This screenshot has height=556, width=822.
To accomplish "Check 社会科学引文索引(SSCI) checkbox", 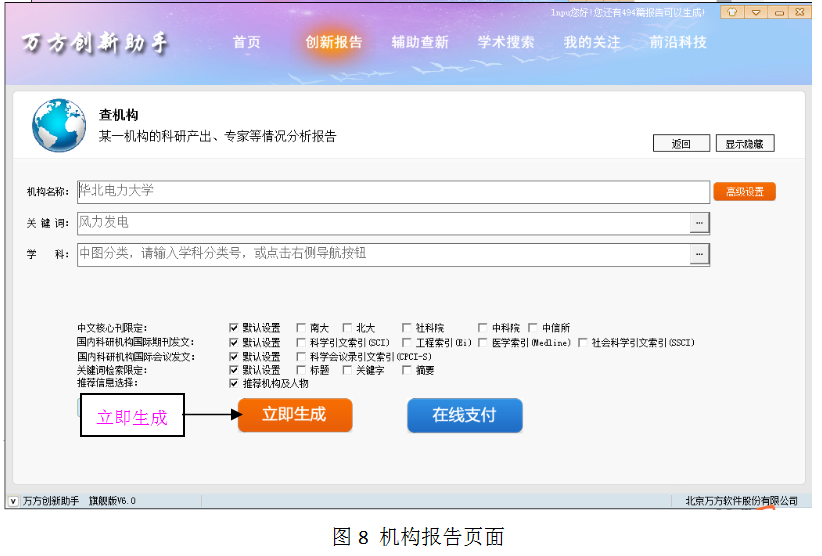I will 582,343.
